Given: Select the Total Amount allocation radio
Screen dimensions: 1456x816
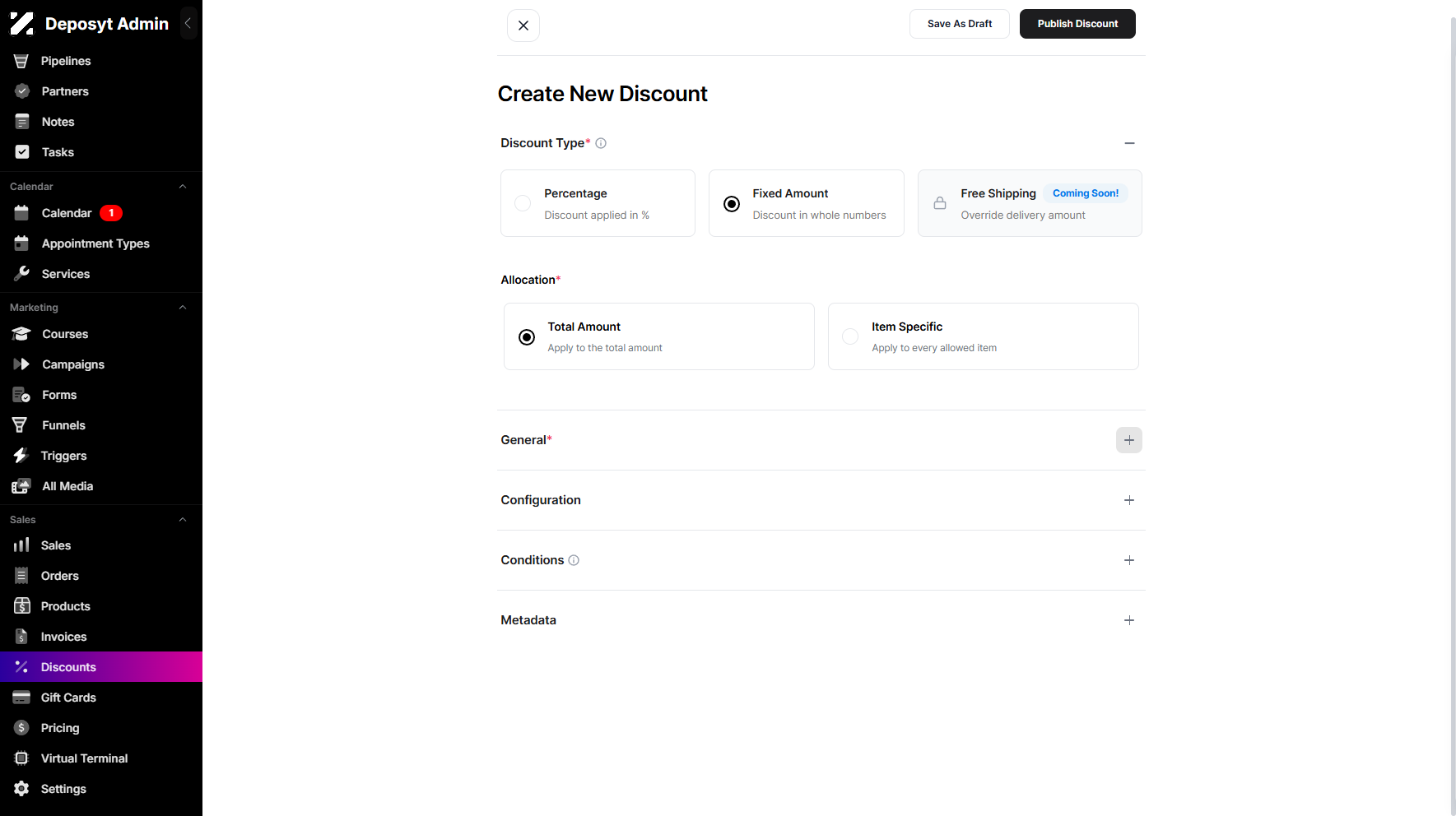Looking at the screenshot, I should (527, 337).
